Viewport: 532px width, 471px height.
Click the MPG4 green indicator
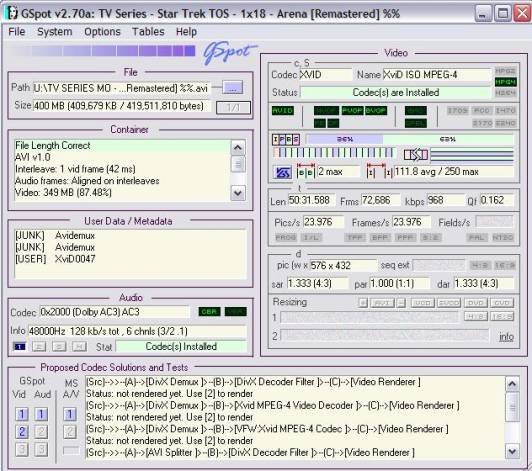[505, 82]
